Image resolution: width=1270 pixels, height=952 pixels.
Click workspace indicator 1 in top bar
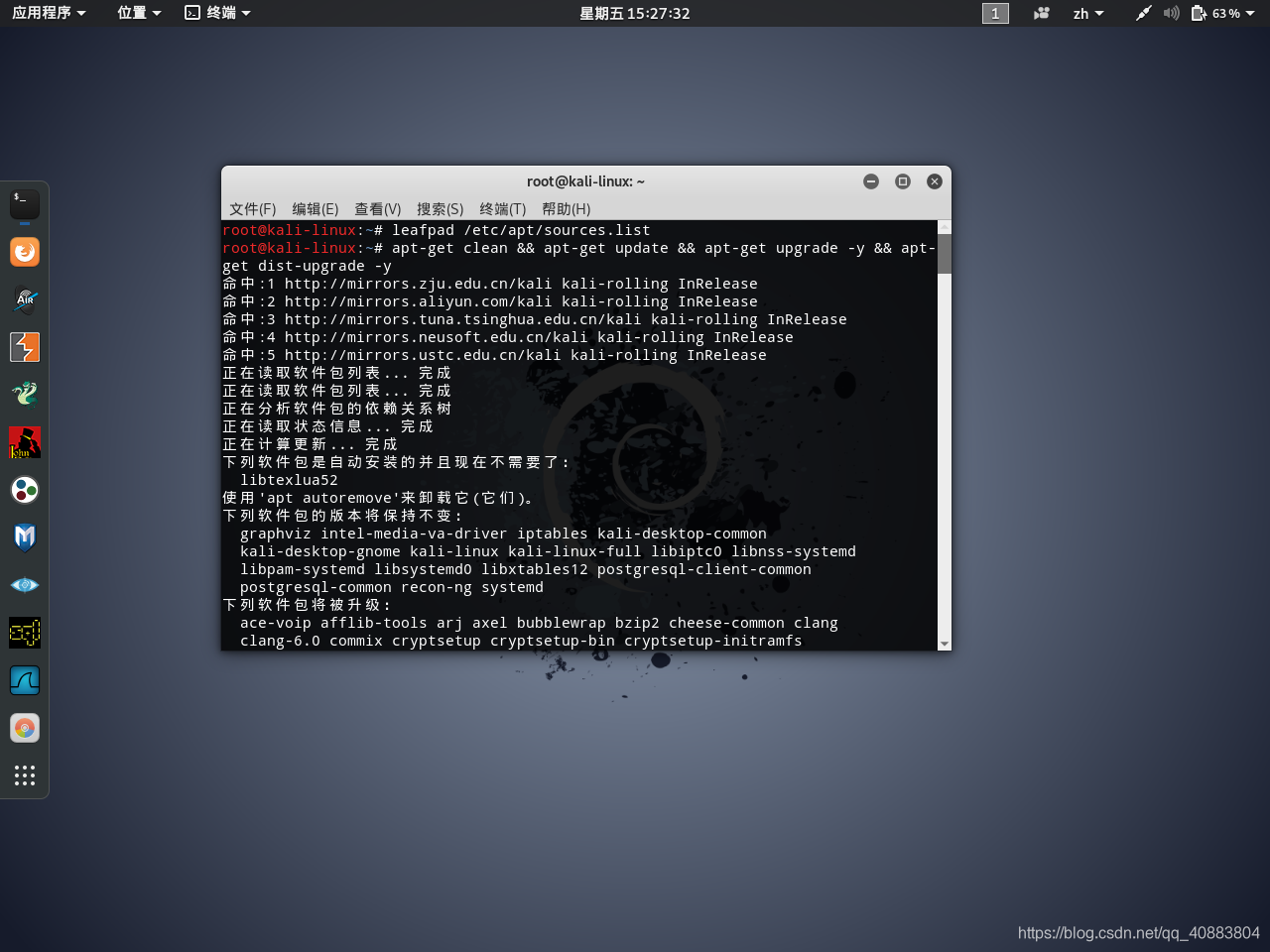995,13
